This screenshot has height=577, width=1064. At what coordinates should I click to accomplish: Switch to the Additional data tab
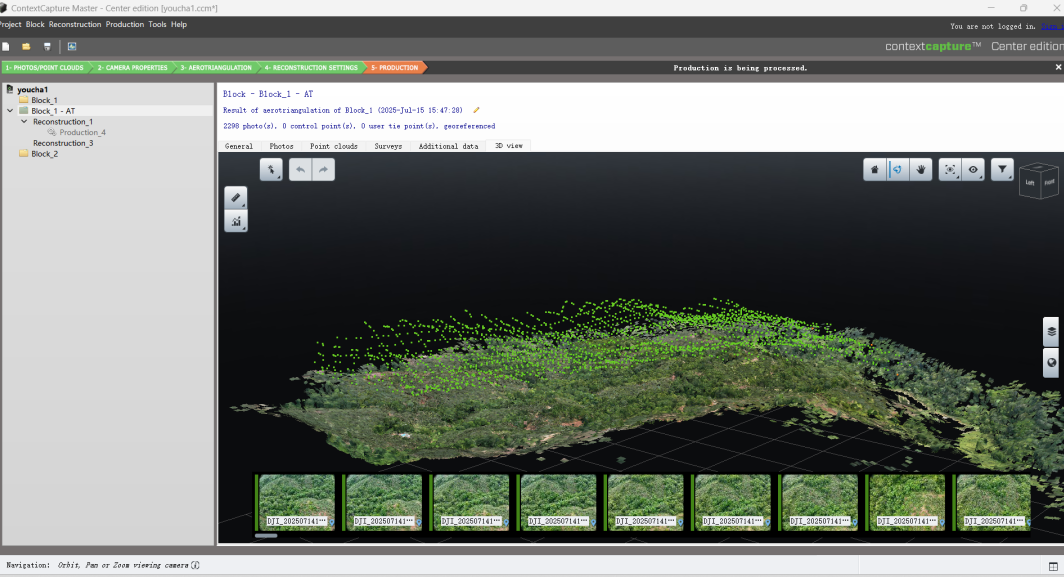(448, 146)
